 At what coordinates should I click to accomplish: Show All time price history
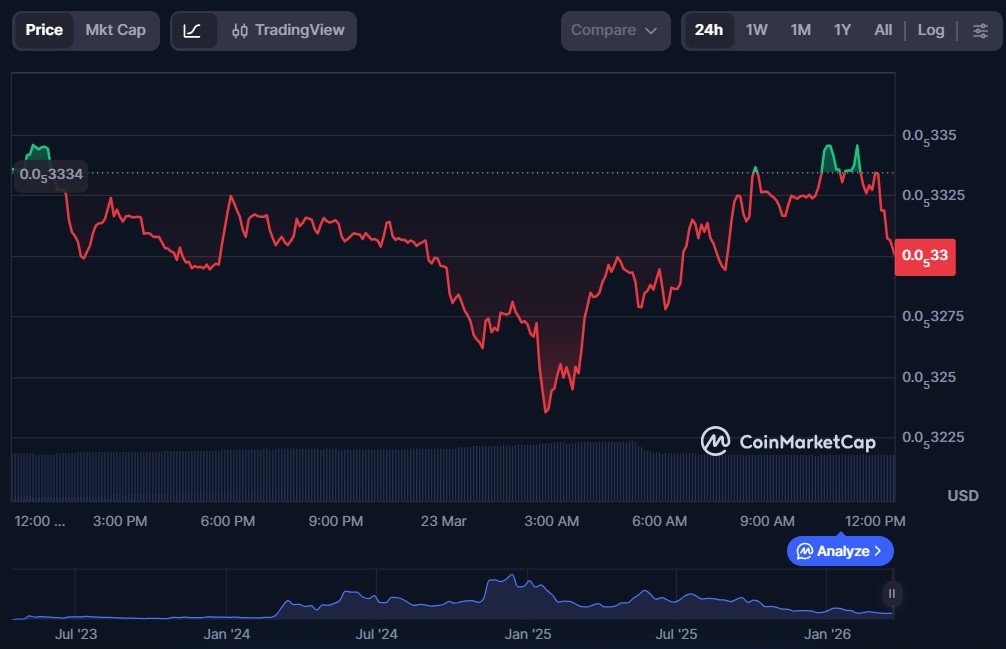(883, 30)
